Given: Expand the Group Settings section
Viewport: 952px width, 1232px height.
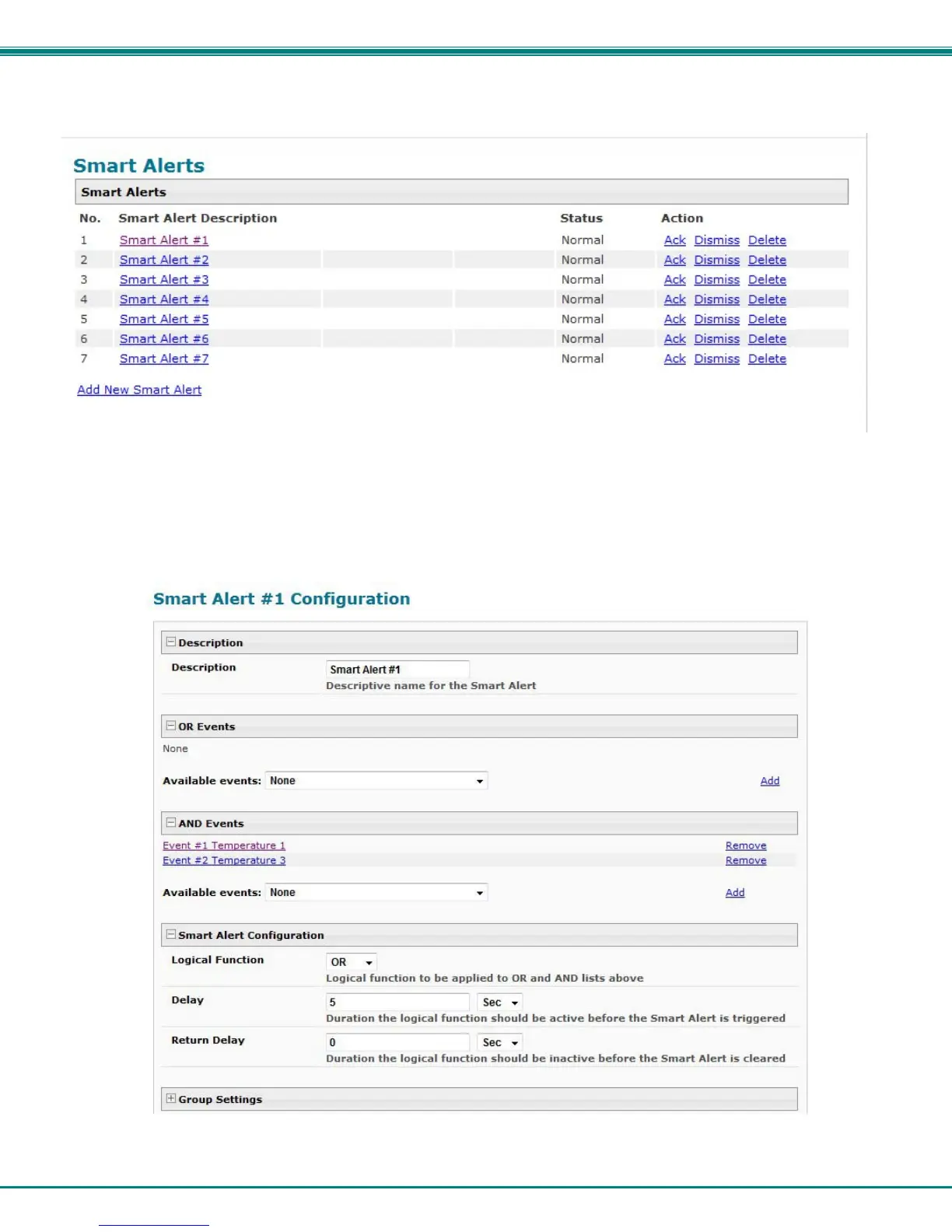Looking at the screenshot, I should pyautogui.click(x=171, y=1098).
